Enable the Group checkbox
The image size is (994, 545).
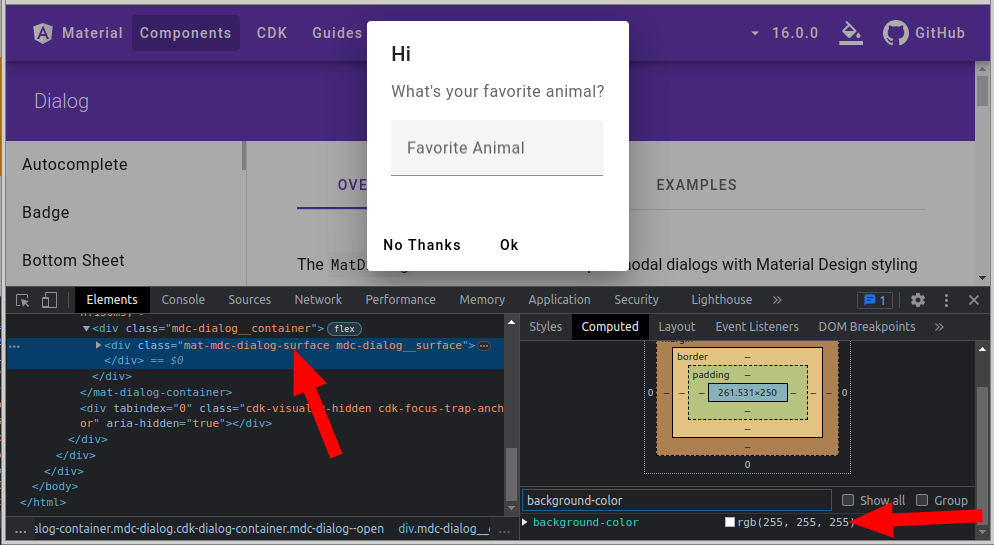(x=922, y=501)
